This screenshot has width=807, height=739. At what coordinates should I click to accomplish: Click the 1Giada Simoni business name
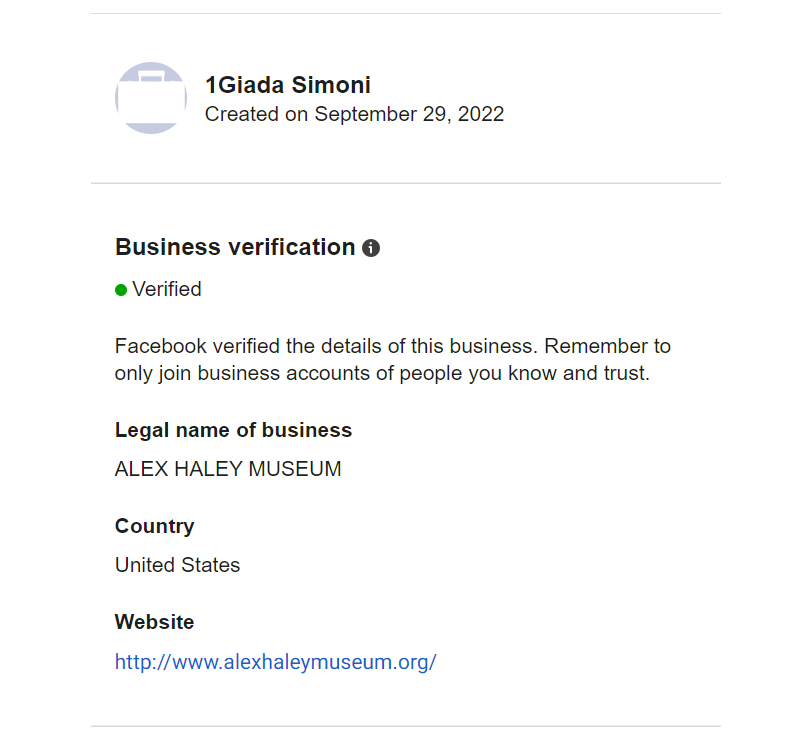point(288,85)
